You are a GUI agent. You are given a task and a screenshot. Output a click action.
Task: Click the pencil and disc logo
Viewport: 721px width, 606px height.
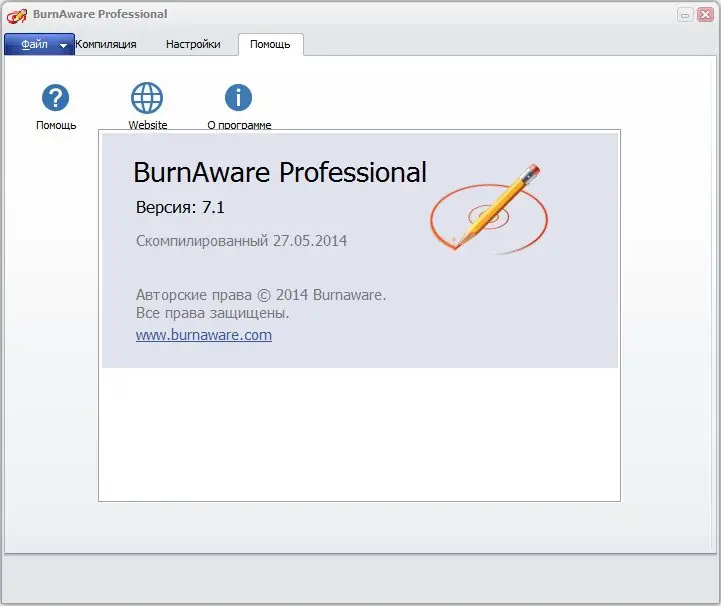[489, 209]
